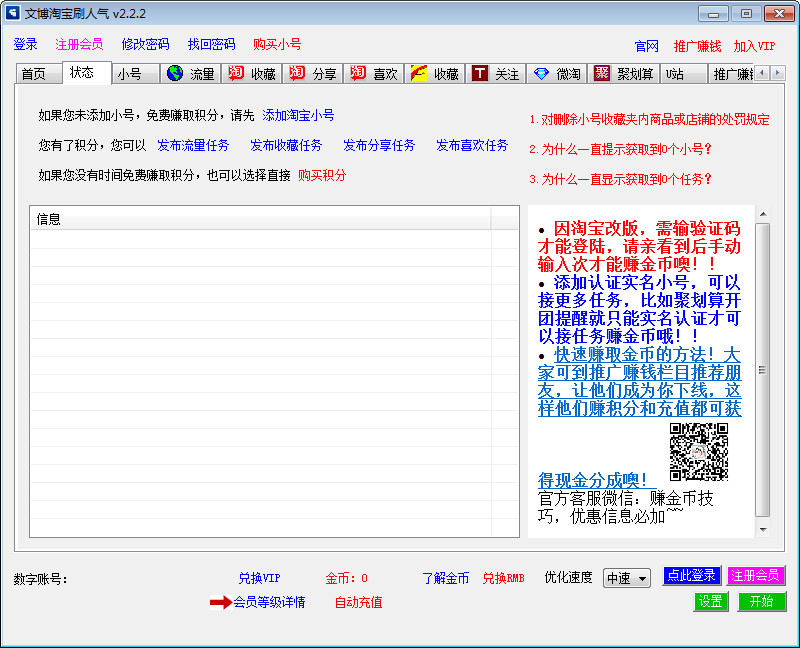The image size is (800, 648).
Task: Click the 购买积分 link
Action: (x=322, y=176)
